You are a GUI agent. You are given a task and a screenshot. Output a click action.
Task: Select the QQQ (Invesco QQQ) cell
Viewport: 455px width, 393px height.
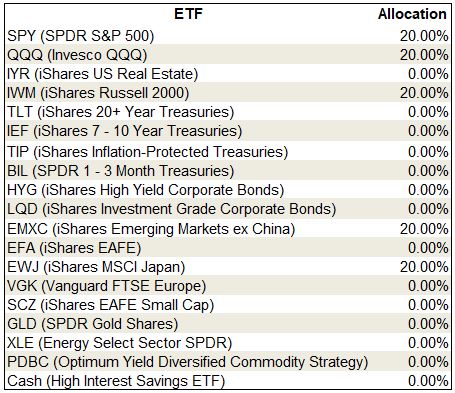(77, 55)
